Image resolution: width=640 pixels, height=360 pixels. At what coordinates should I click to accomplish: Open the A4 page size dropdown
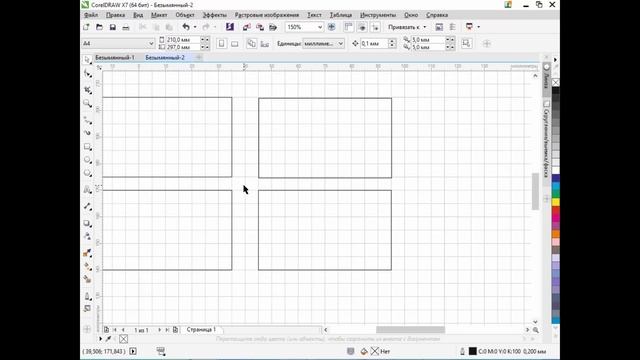tap(151, 43)
